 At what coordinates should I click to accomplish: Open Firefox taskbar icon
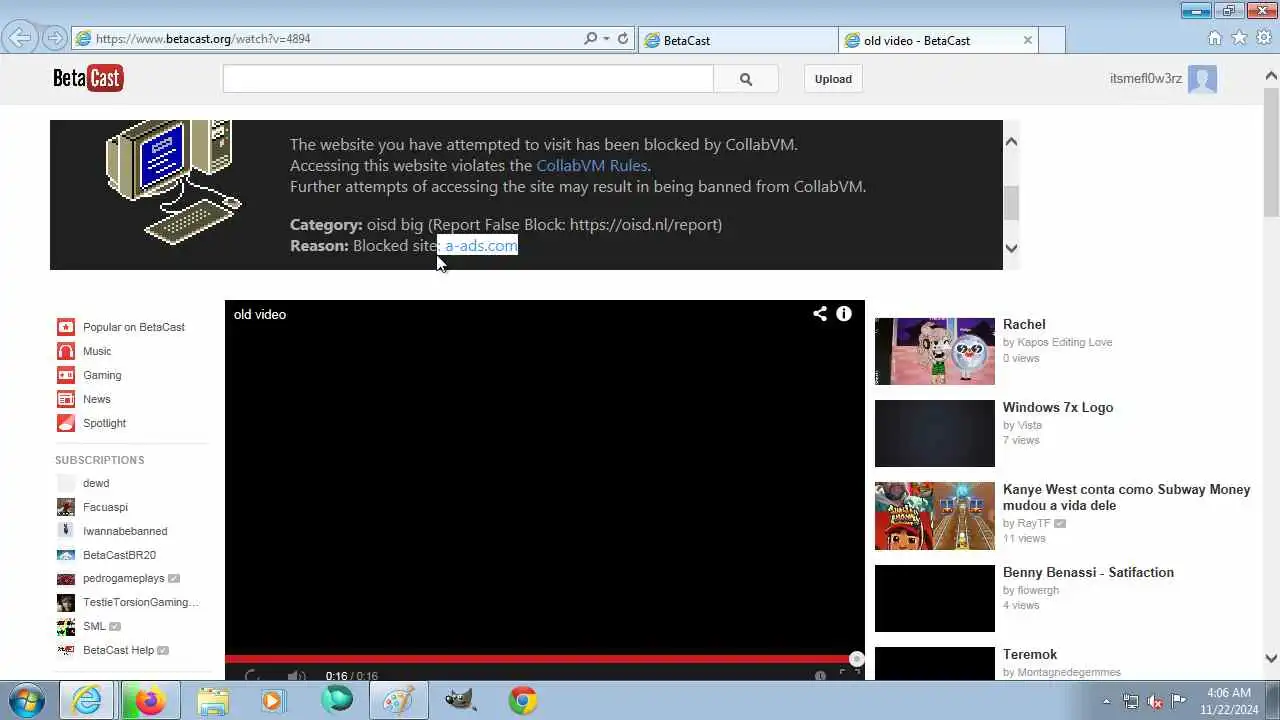[150, 700]
